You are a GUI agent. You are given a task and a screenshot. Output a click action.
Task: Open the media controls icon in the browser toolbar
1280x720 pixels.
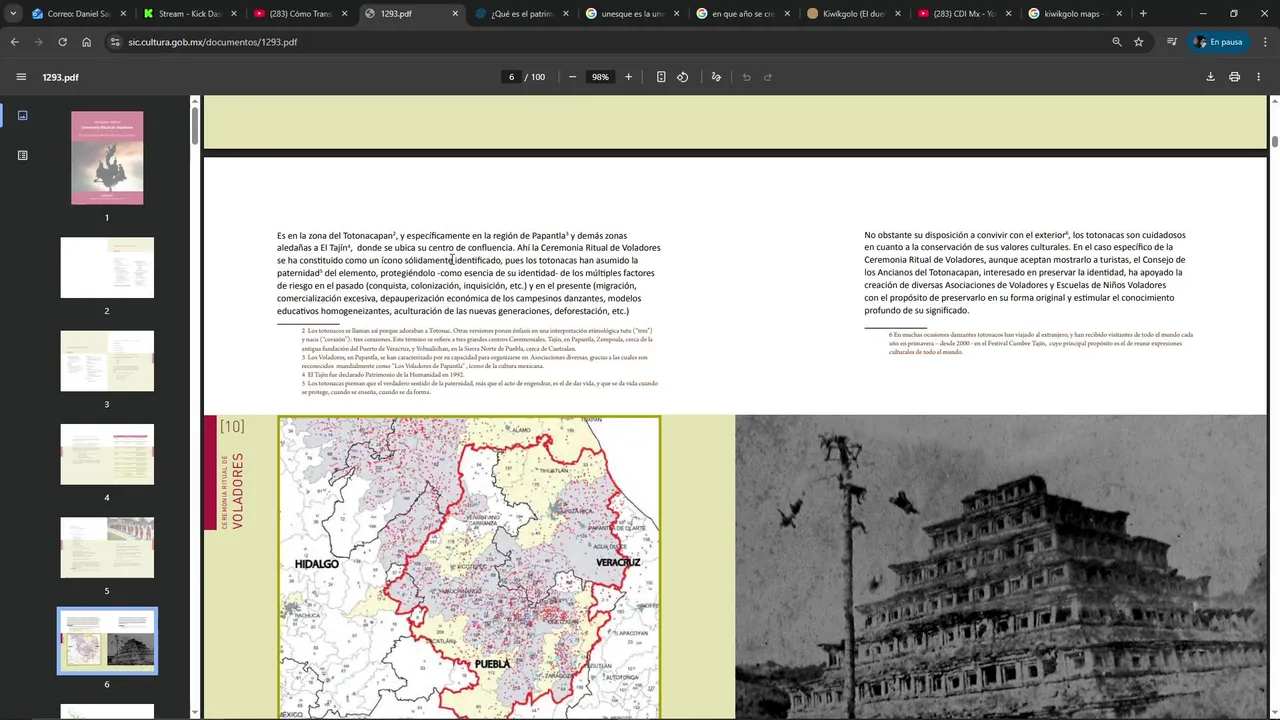point(1172,42)
